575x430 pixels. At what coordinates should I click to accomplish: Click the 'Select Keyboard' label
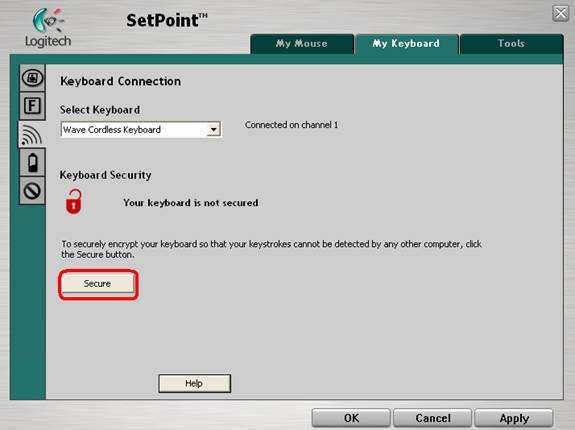[x=100, y=110]
